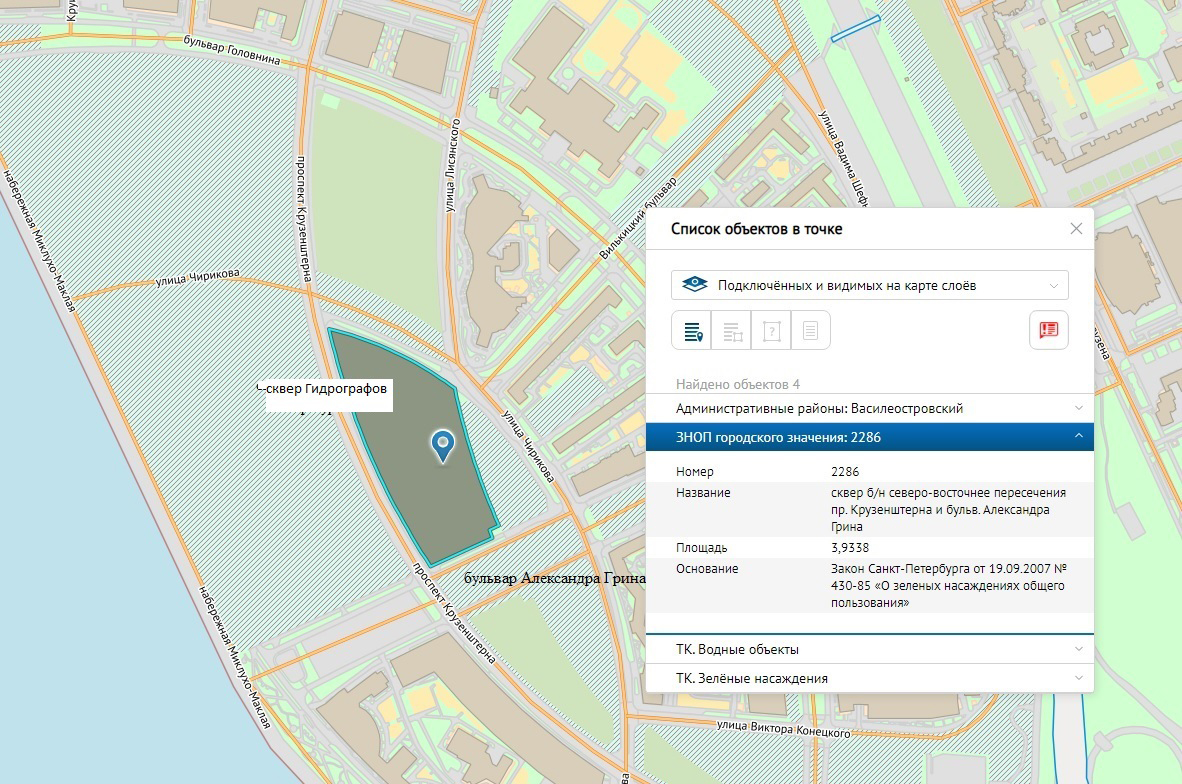Click the 'Список объектов в точке' panel title
The height and width of the screenshot is (784, 1182).
click(756, 228)
